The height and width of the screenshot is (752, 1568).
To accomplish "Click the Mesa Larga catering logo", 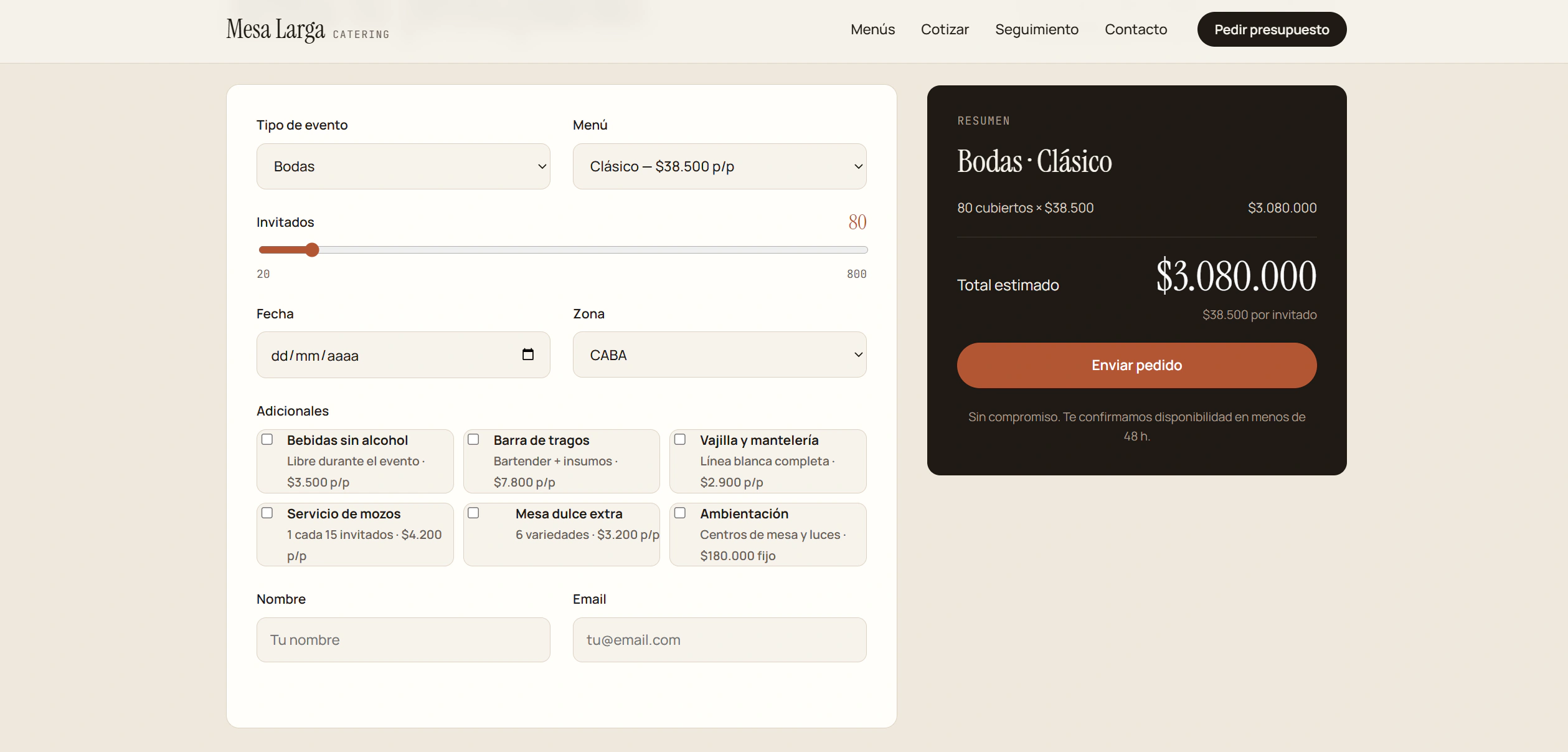I will coord(308,29).
